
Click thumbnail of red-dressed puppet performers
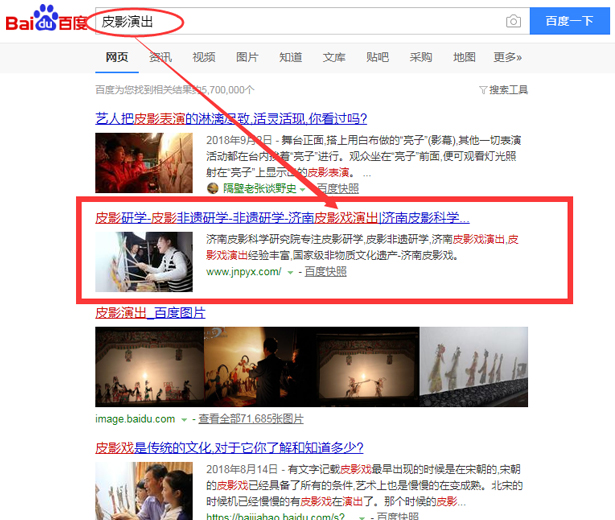144,163
